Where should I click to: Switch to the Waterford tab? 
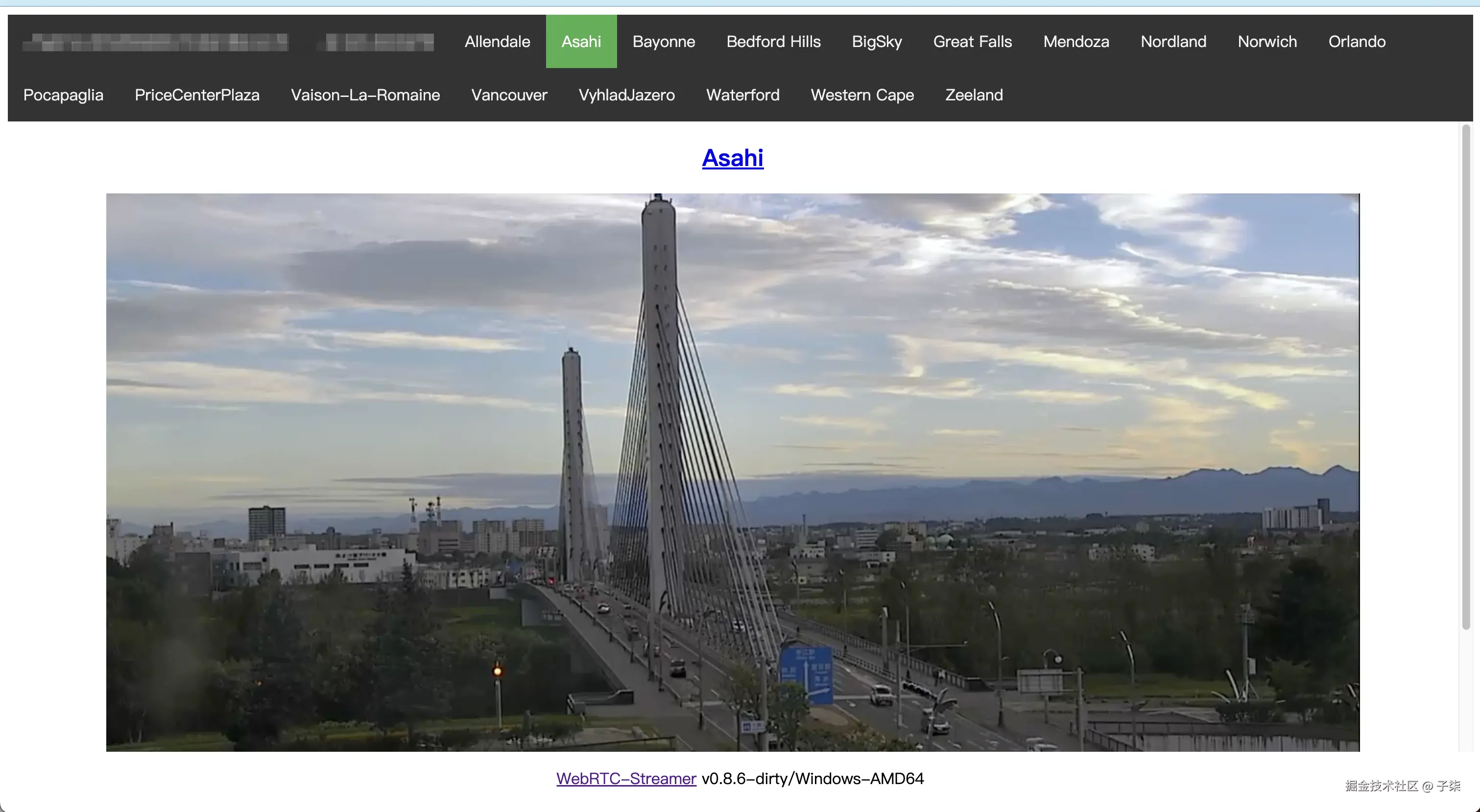pos(742,95)
